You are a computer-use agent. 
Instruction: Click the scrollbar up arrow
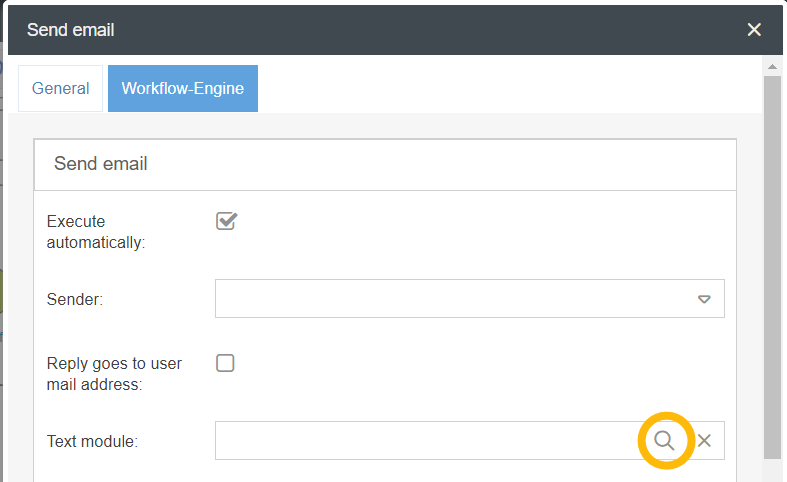pos(772,67)
